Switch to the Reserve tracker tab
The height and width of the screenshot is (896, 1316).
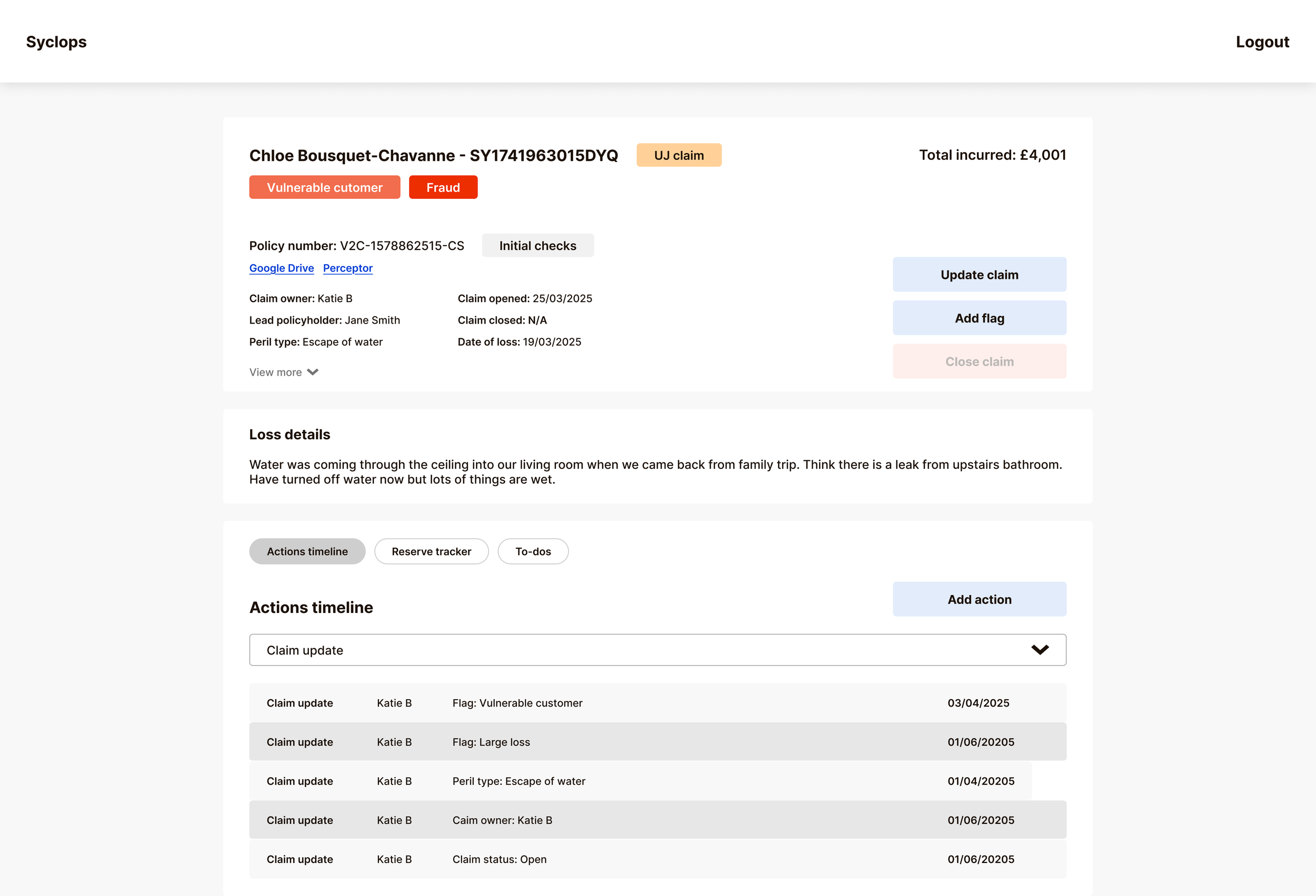point(431,551)
